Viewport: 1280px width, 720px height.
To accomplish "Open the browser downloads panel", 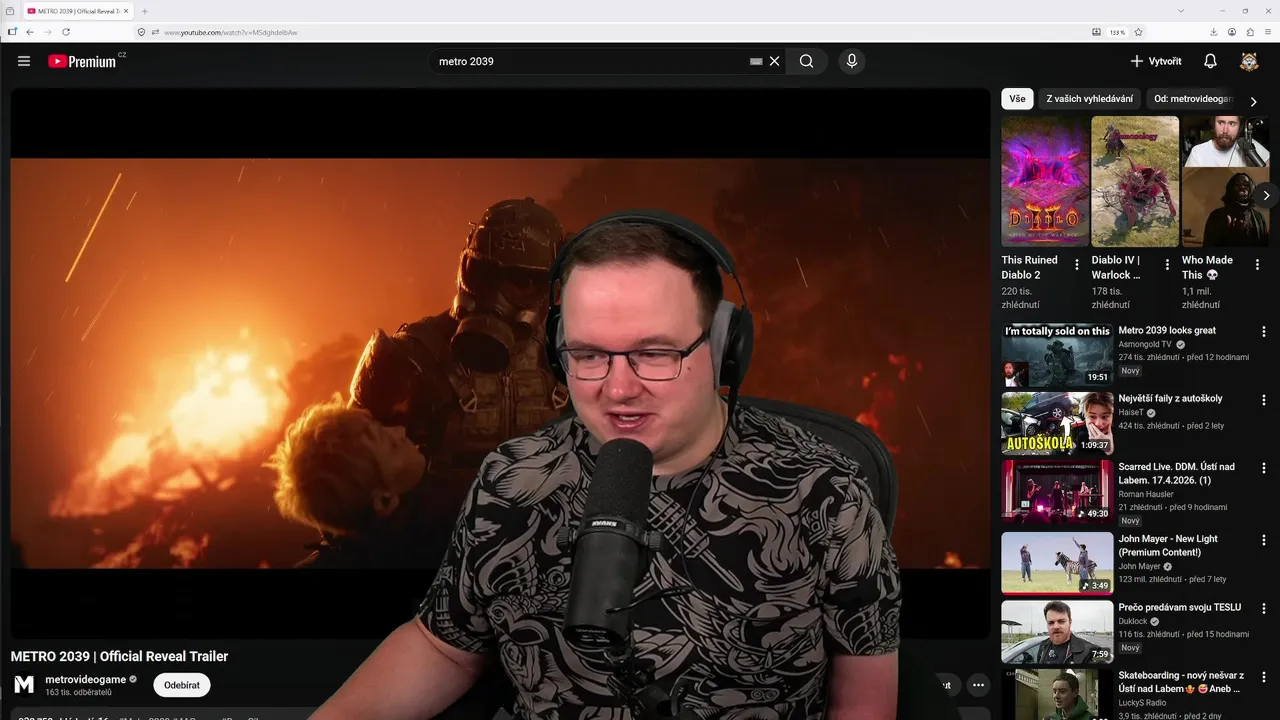I will (1214, 32).
